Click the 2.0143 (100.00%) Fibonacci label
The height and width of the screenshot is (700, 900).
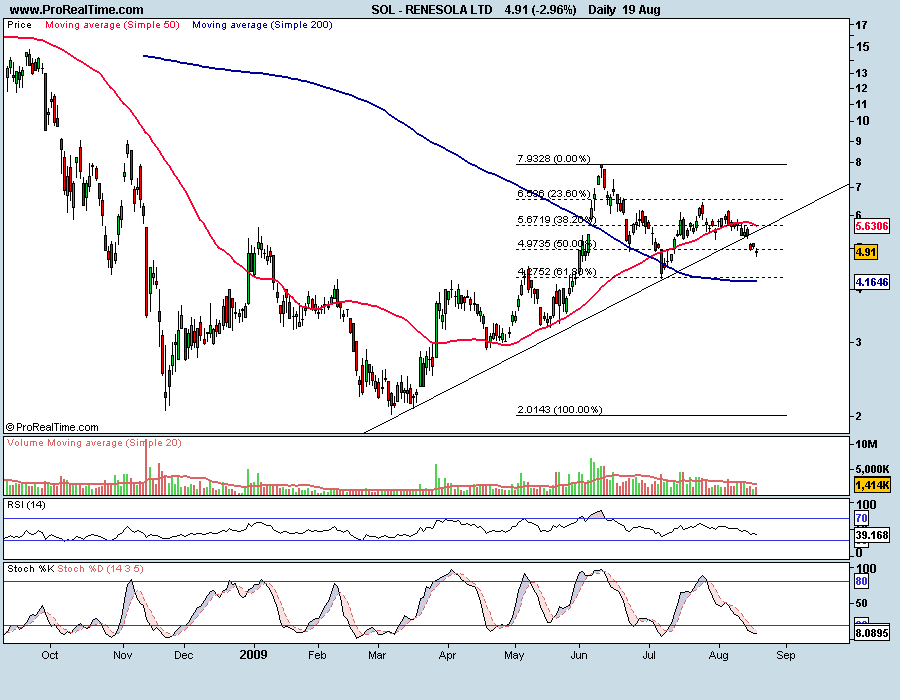[560, 410]
